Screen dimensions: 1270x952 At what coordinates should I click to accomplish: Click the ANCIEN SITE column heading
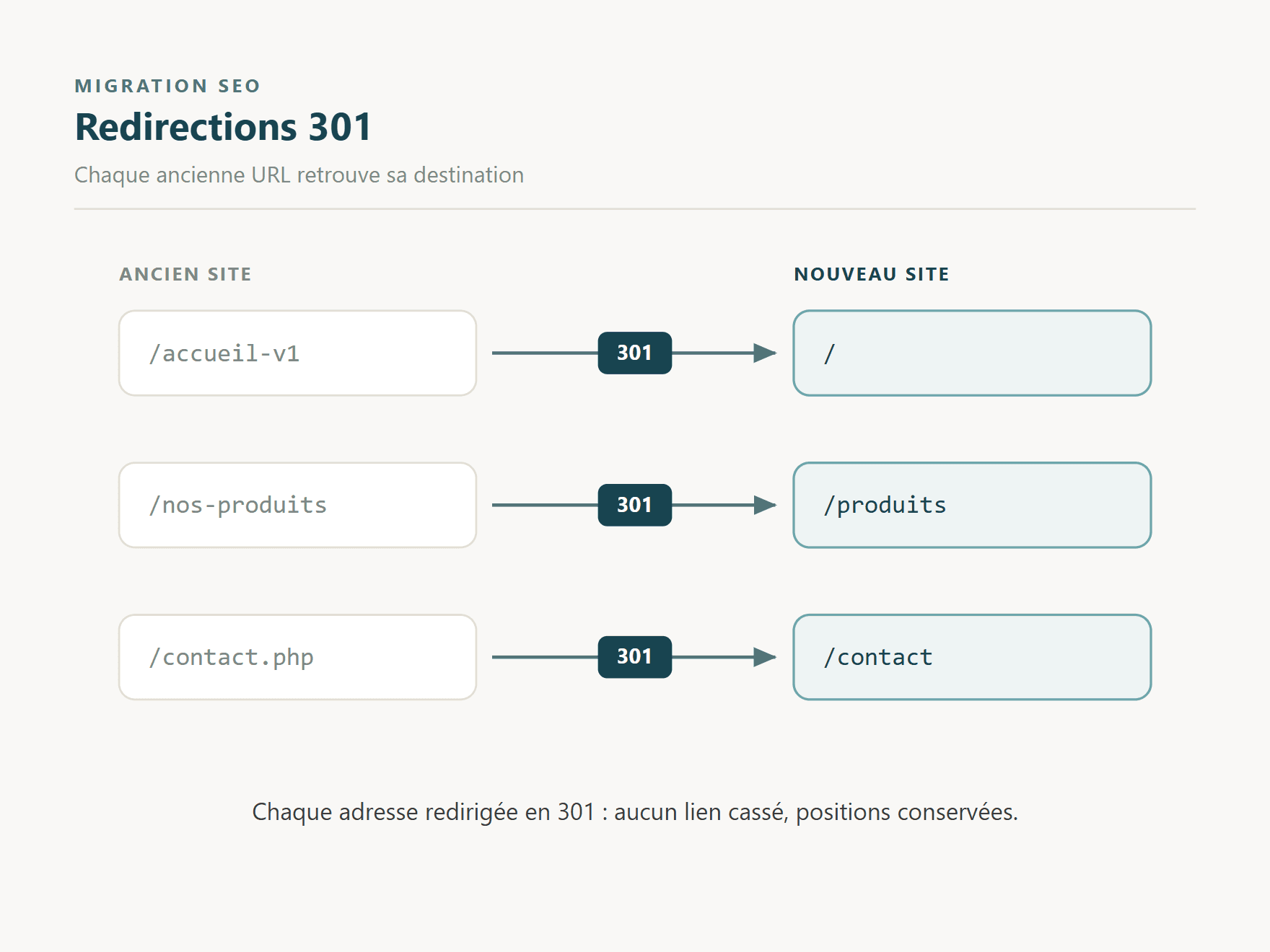(x=185, y=274)
